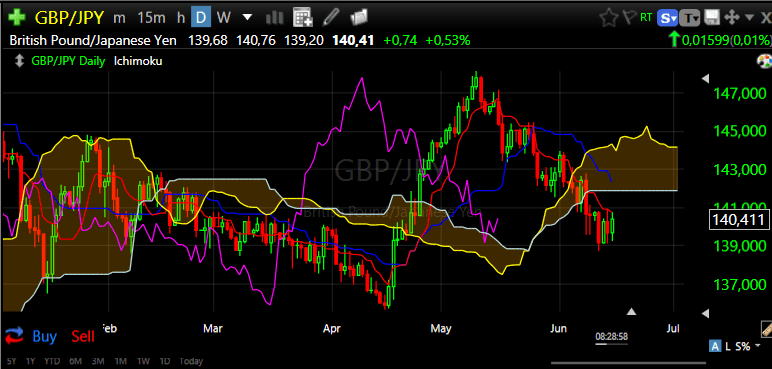The width and height of the screenshot is (772, 369).
Task: Click the bar chart type icon
Action: (x=274, y=18)
